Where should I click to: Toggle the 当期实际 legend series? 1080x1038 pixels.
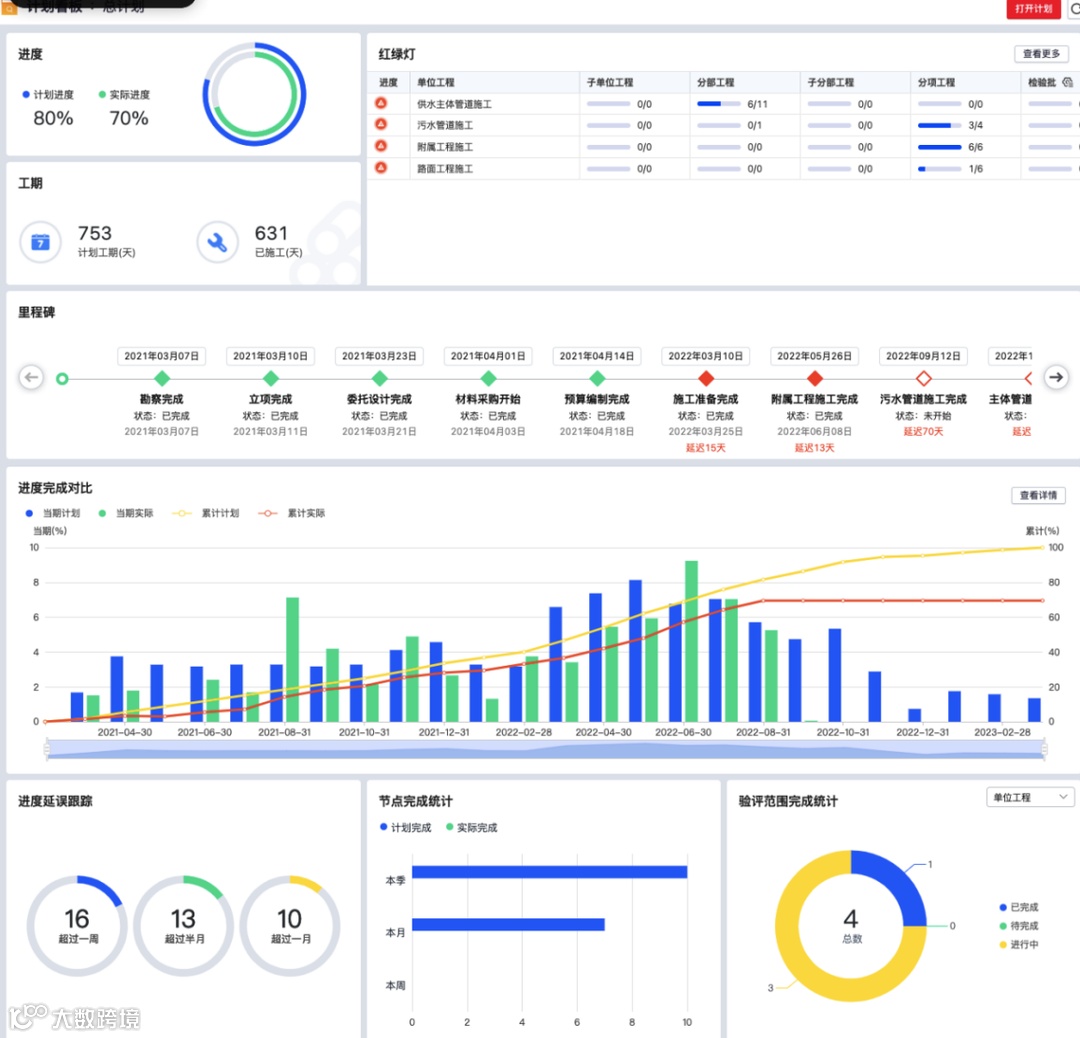(x=126, y=513)
